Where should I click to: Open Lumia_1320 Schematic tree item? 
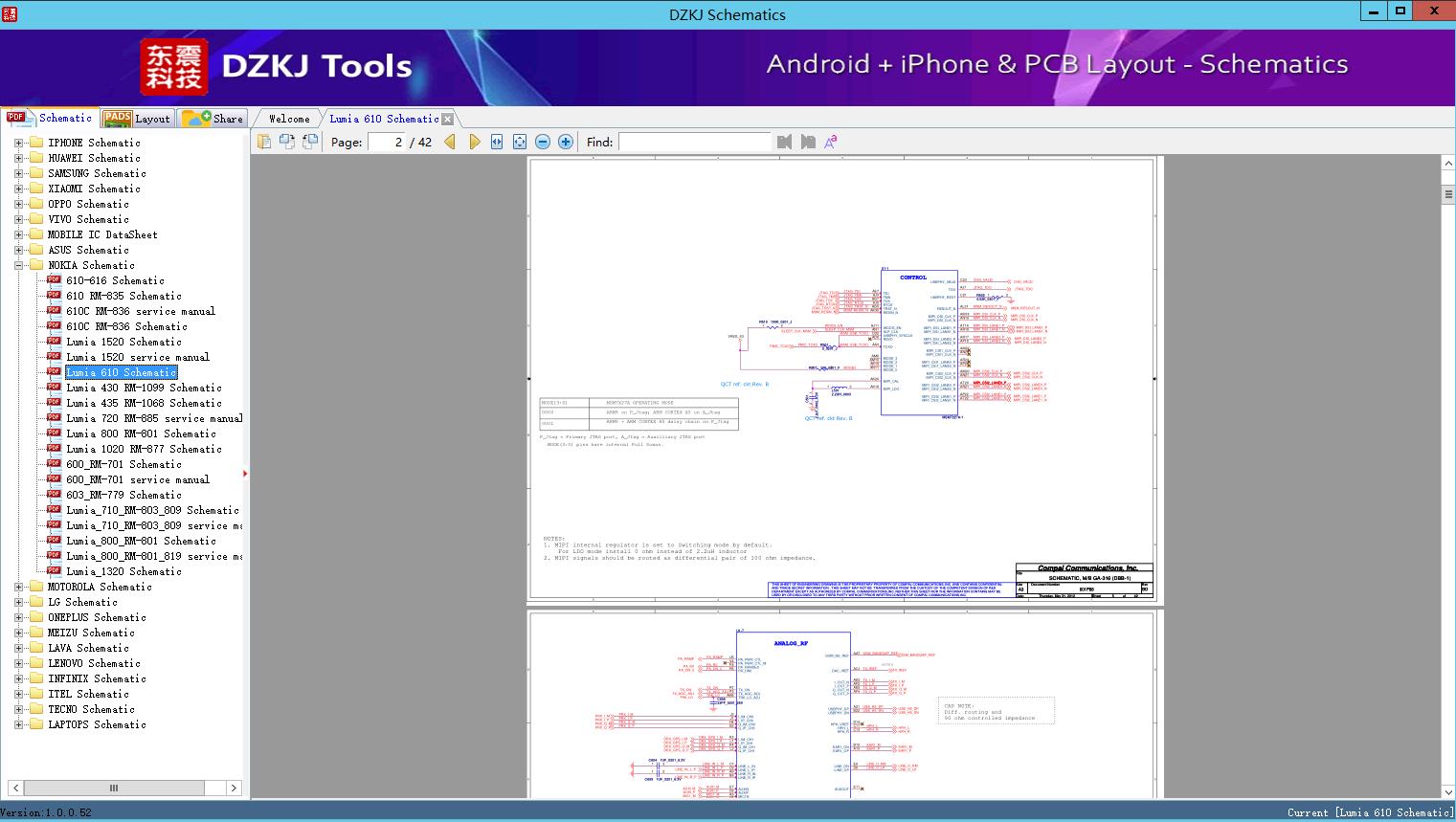[x=123, y=571]
